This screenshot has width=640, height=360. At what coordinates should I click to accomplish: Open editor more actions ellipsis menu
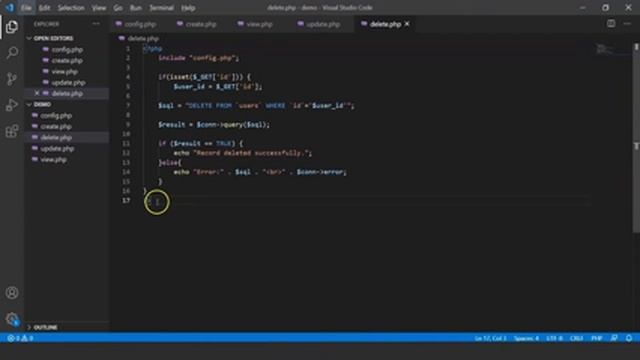(x=627, y=24)
